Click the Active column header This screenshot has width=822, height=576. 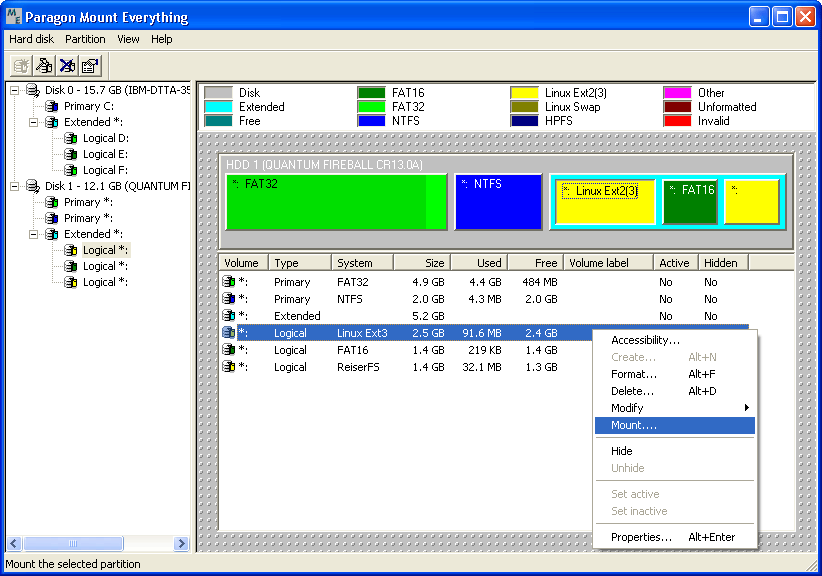tap(676, 263)
